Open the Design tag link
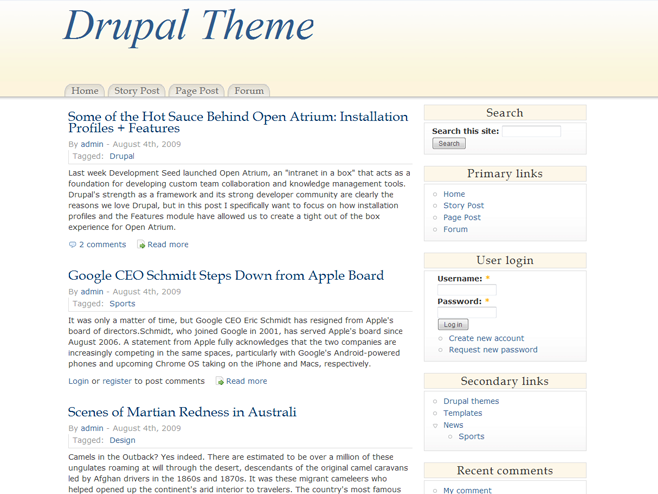Image resolution: width=658 pixels, height=494 pixels. [x=122, y=440]
